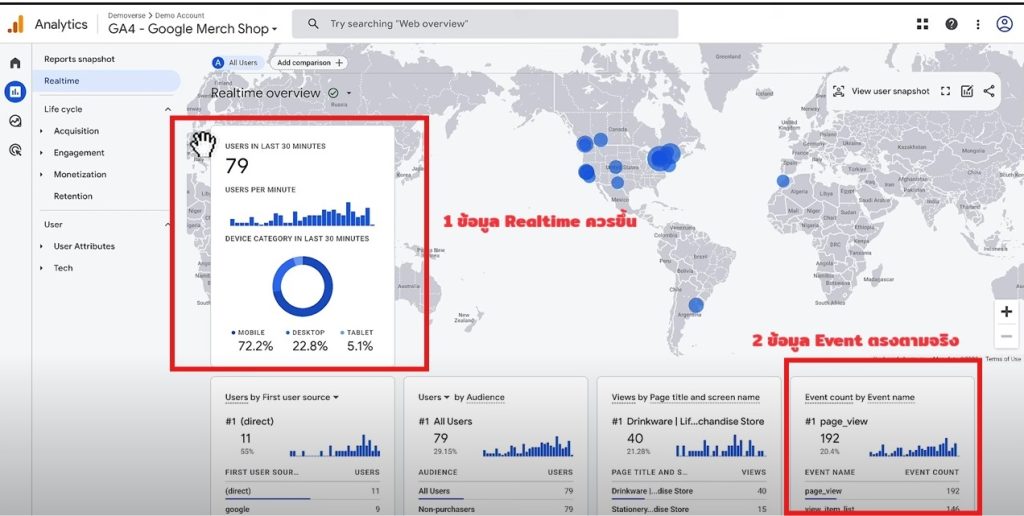This screenshot has height=516, width=1024.
Task: Expand the Tech menu
Action: [x=41, y=268]
